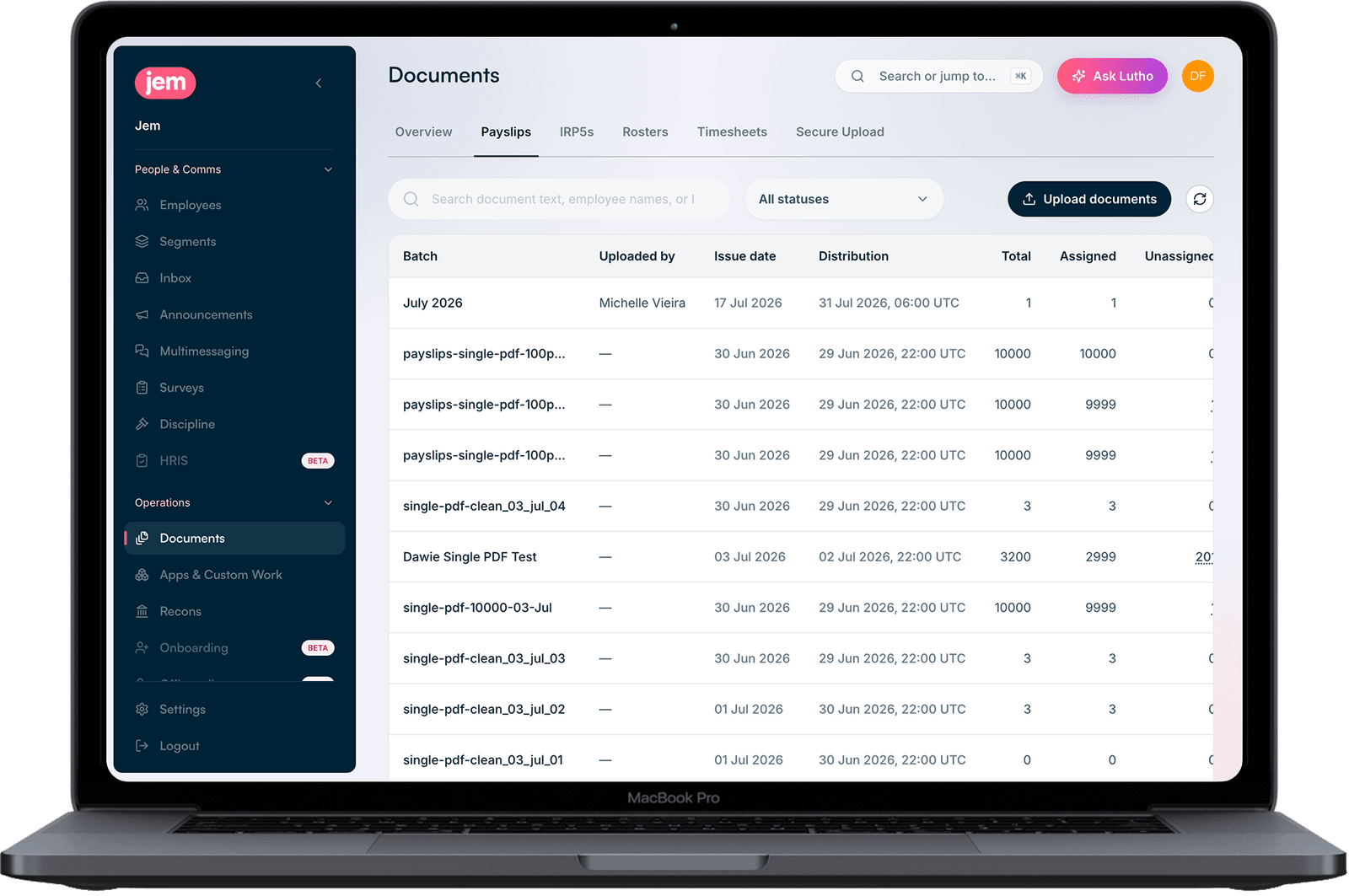
Task: Click the Assigned column header
Action: [1088, 256]
